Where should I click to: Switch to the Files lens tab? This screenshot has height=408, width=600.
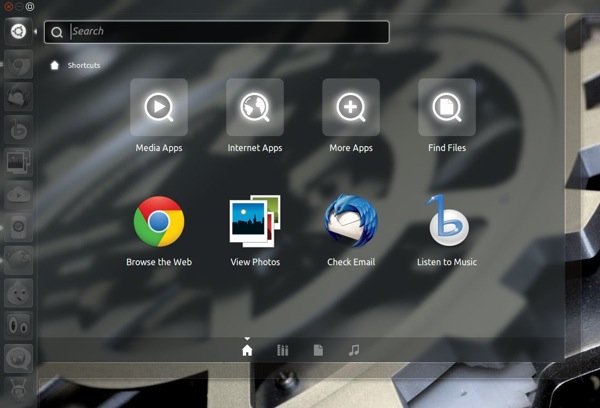[x=318, y=350]
